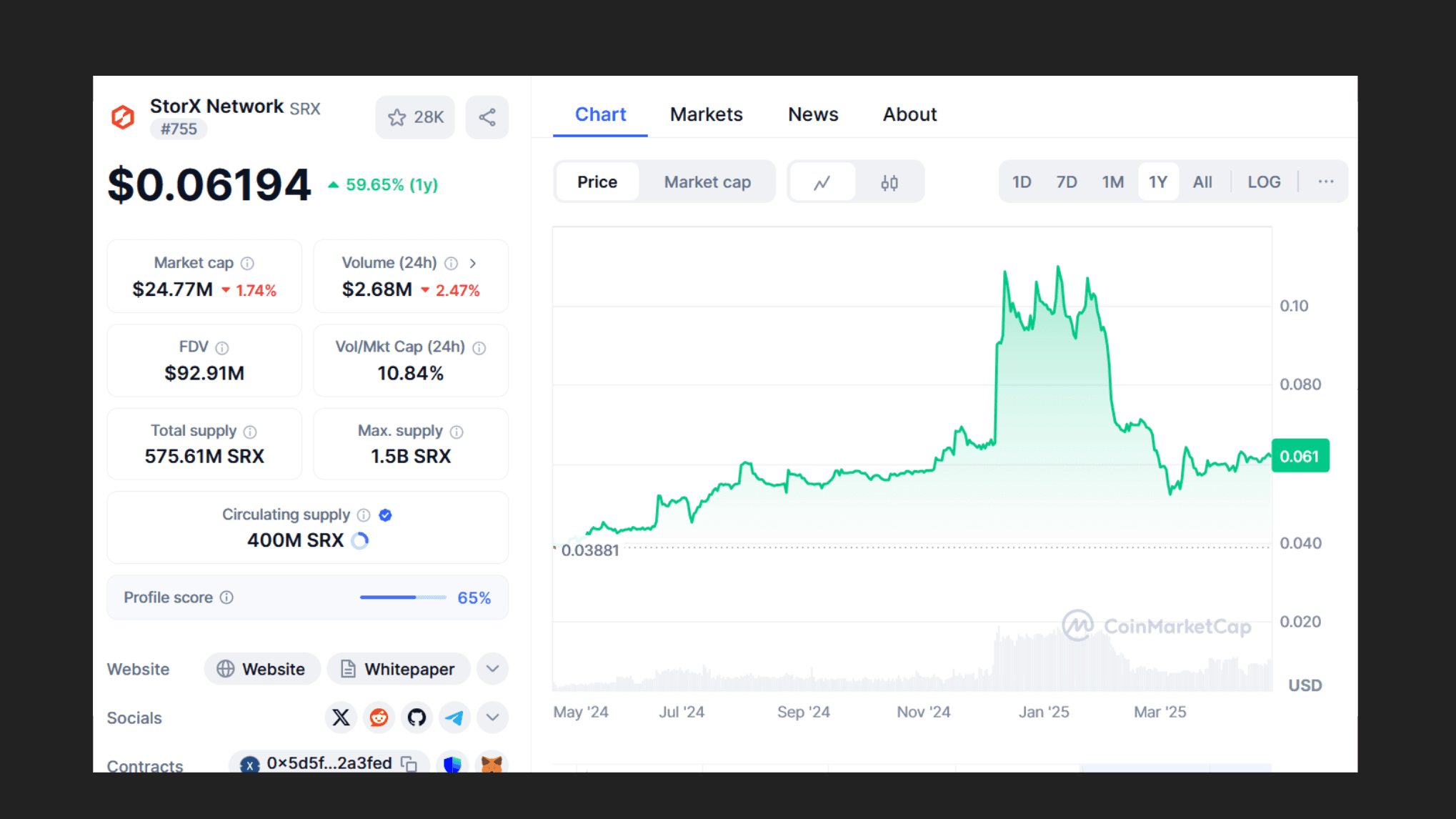
Task: Select the line chart view
Action: tap(822, 182)
